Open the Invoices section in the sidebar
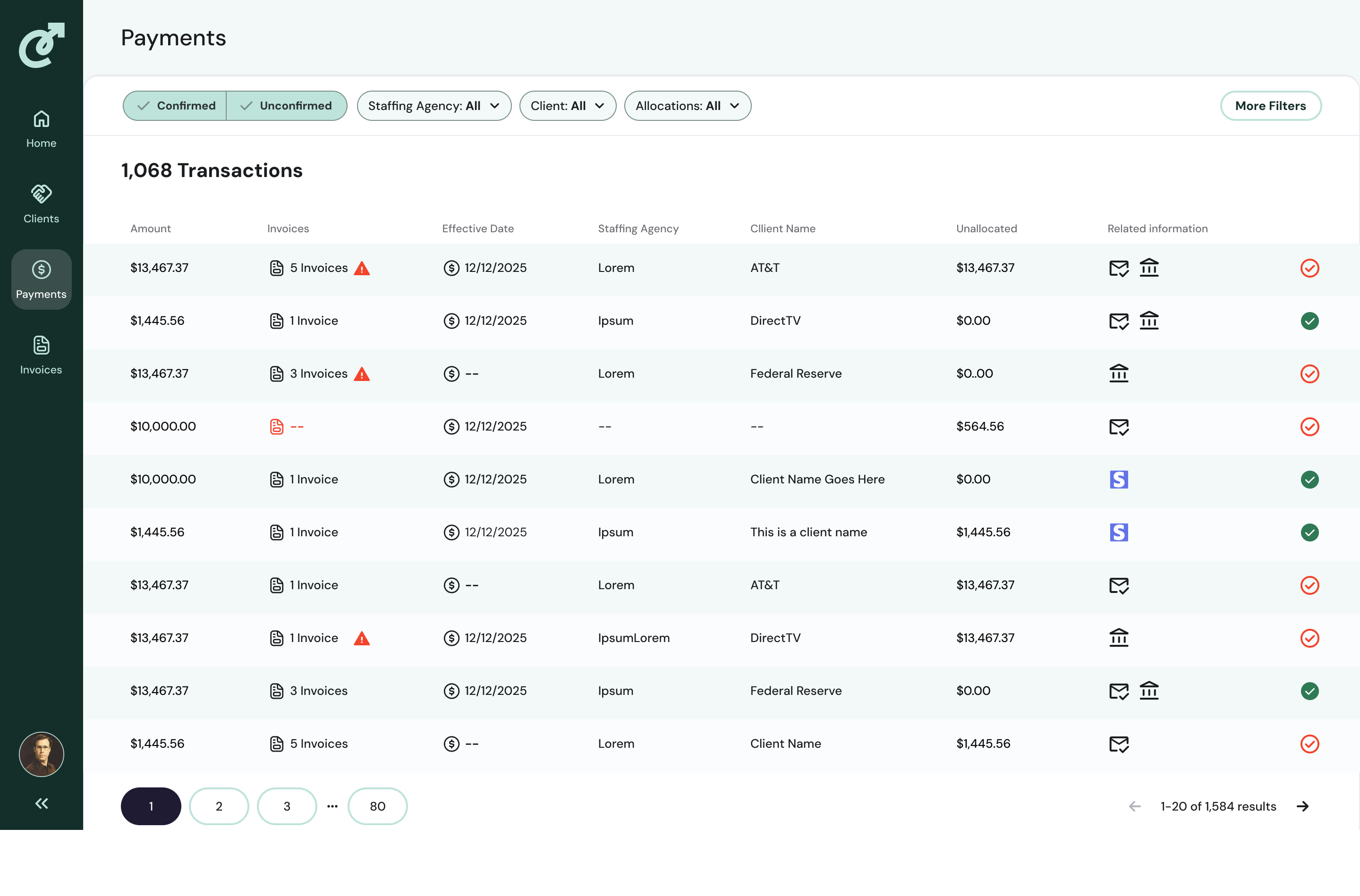 tap(41, 355)
